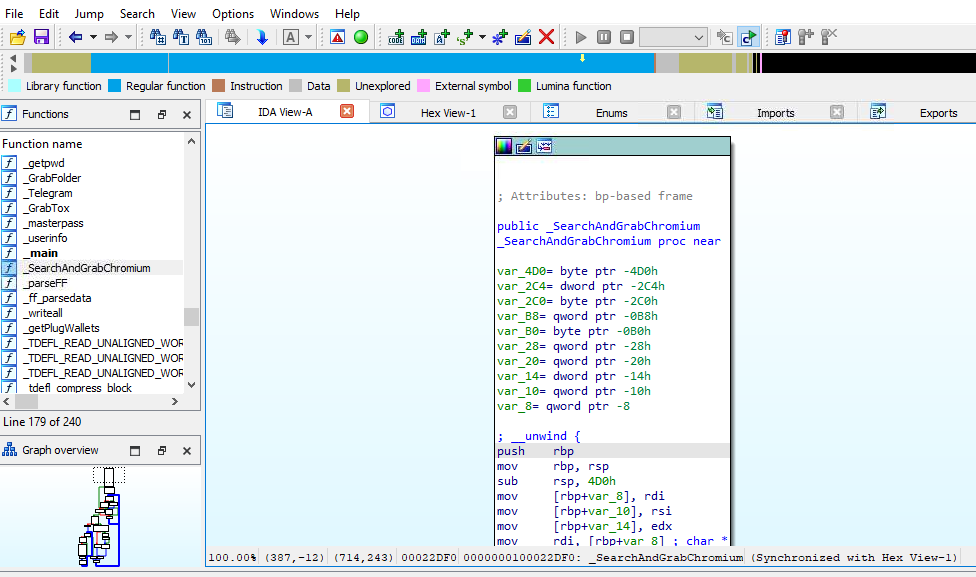Jump forward with the gray right arrow
This screenshot has height=577, width=976.
click(111, 37)
